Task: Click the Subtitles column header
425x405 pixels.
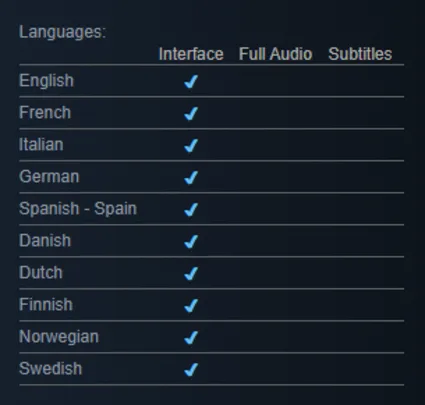Action: pos(360,54)
